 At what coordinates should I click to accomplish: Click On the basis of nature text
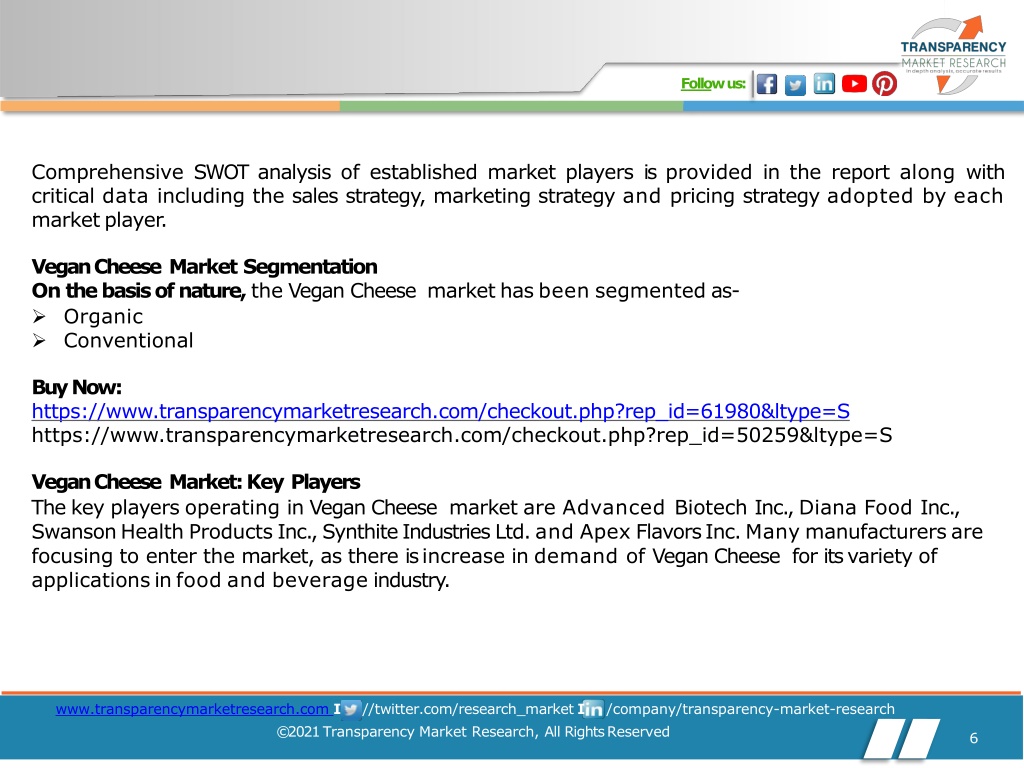[x=138, y=291]
